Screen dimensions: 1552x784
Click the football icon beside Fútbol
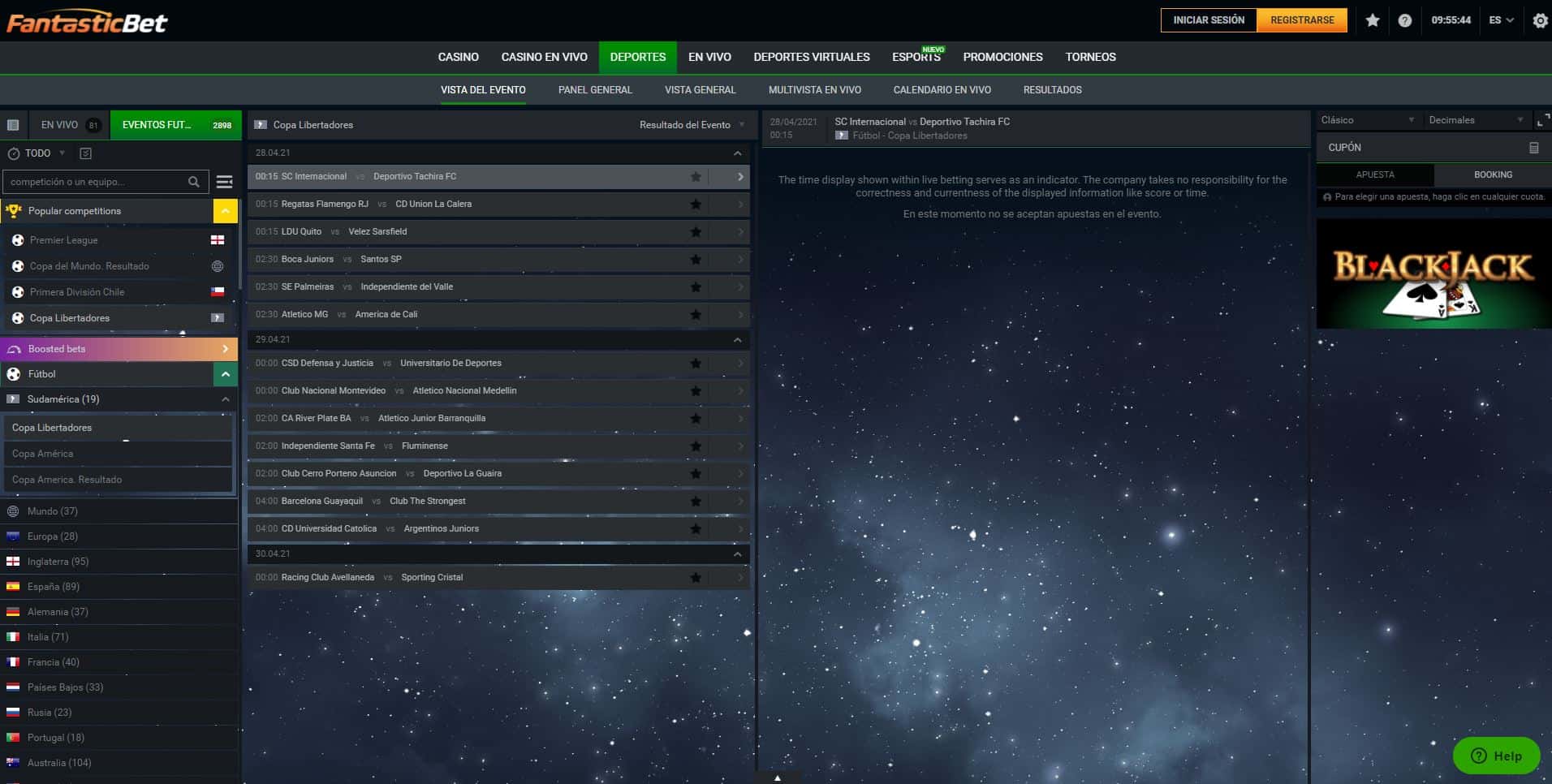[13, 374]
